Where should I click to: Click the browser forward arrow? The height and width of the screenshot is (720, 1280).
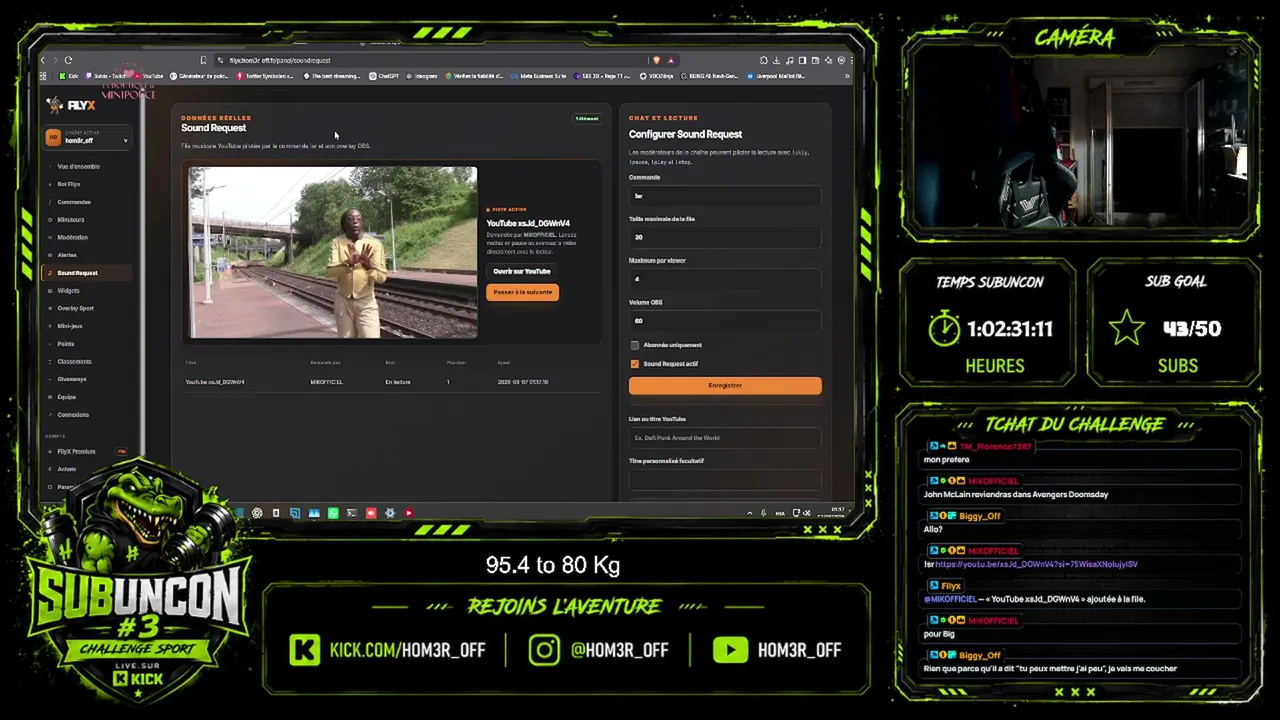tap(55, 60)
